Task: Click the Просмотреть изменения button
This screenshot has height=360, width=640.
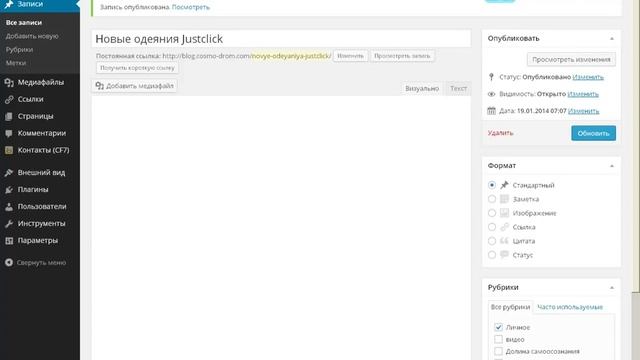Action: click(571, 60)
